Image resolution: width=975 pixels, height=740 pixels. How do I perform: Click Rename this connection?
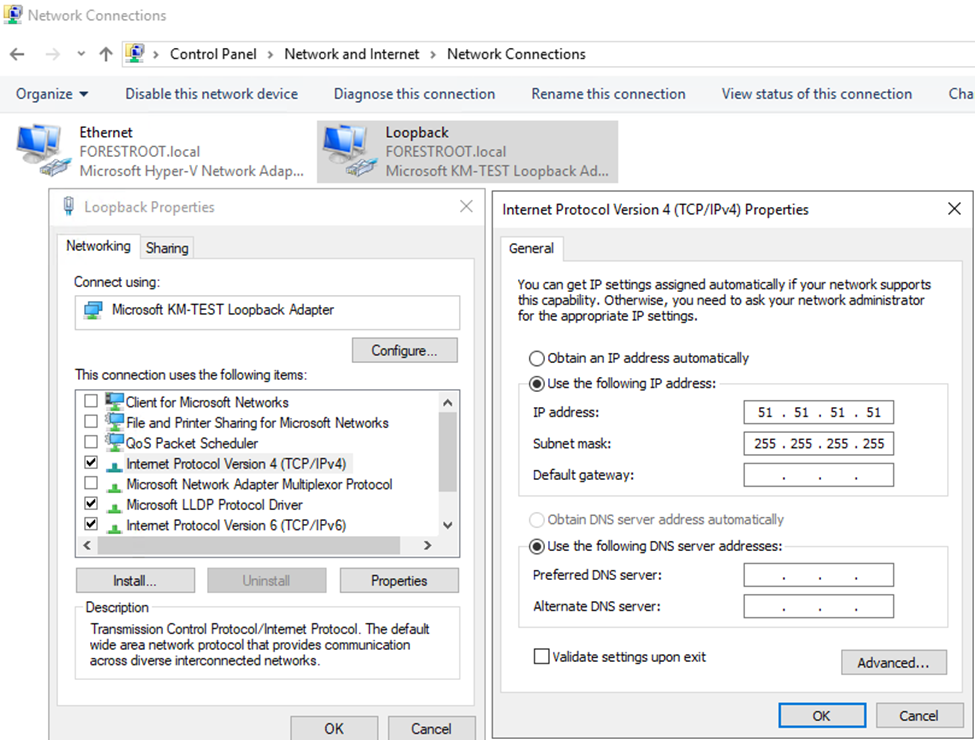click(608, 94)
